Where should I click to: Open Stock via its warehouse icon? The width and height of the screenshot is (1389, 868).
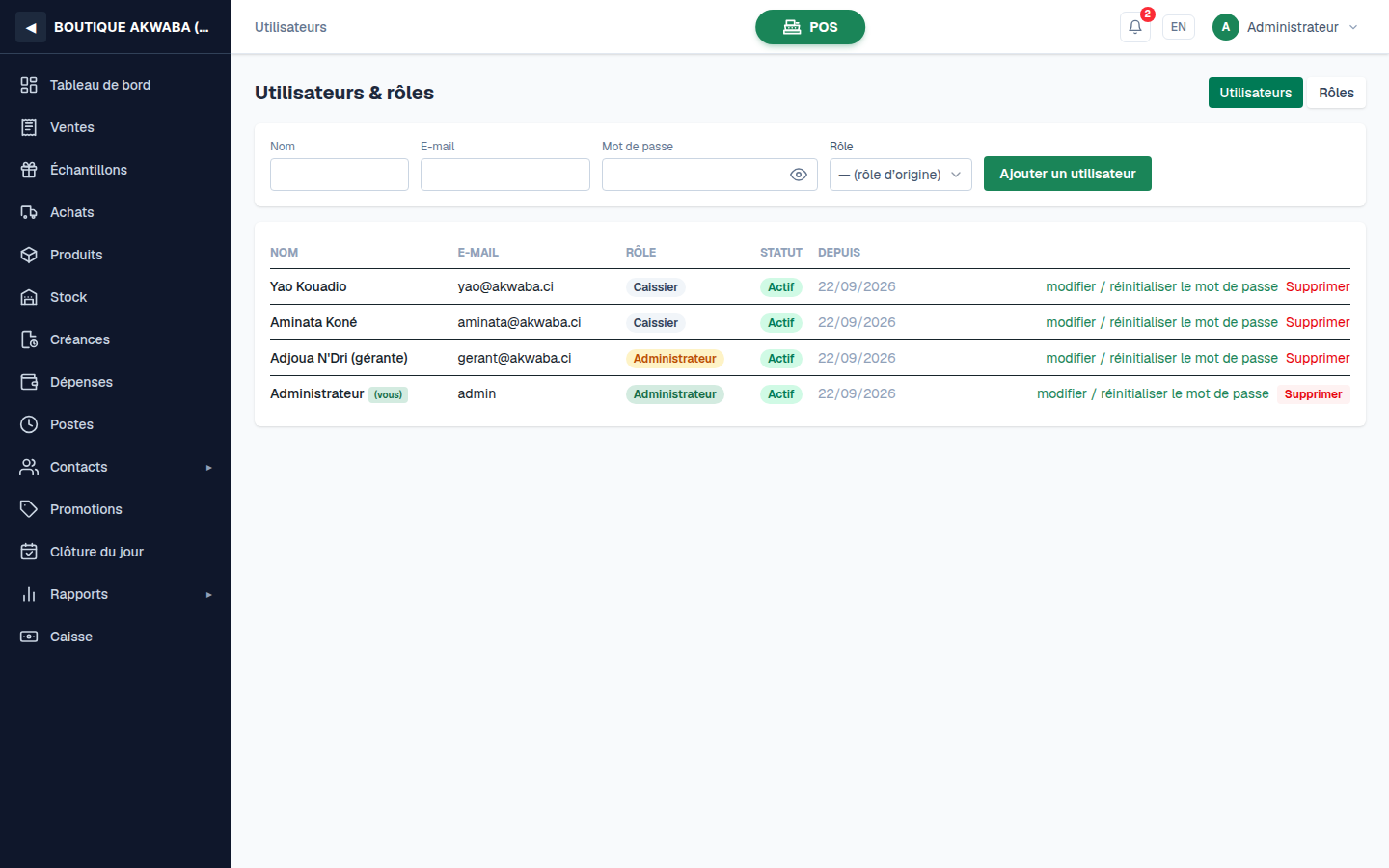(x=29, y=297)
